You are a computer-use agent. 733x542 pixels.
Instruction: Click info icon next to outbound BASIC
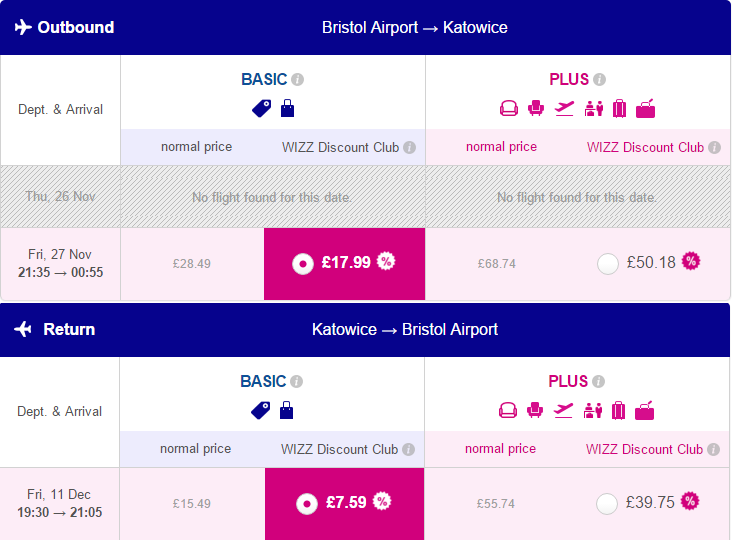(x=297, y=79)
